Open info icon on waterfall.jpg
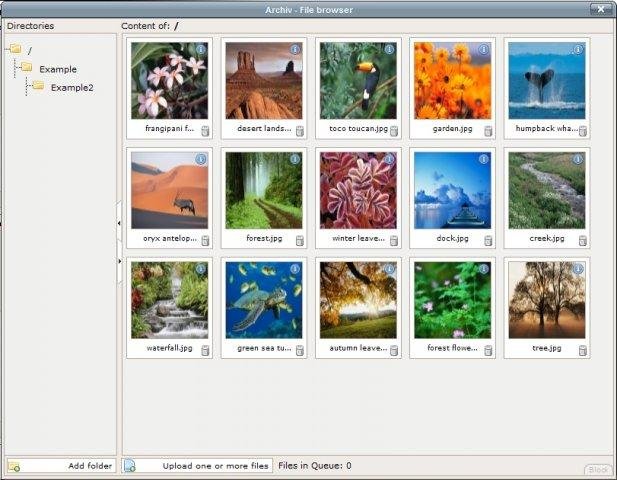Viewport: 617px width, 480px height. click(201, 269)
